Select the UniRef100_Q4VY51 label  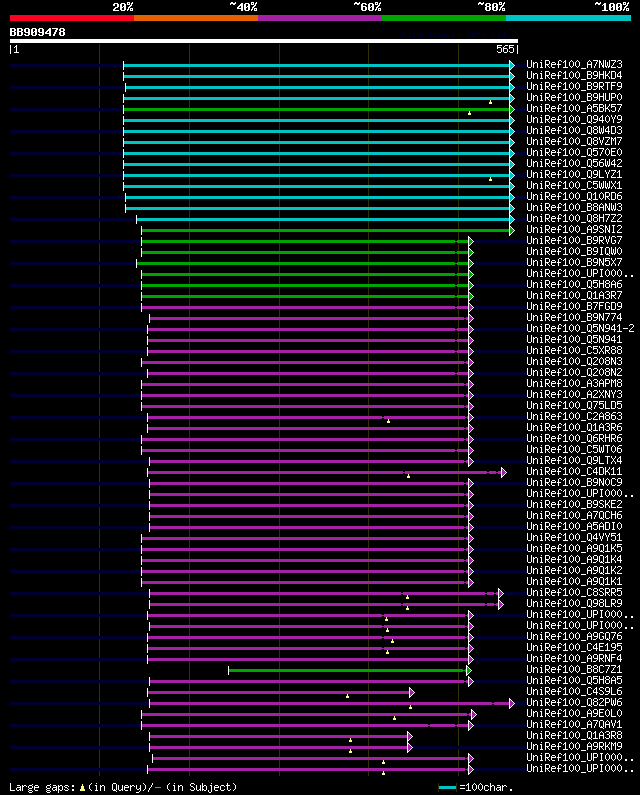pyautogui.click(x=574, y=537)
